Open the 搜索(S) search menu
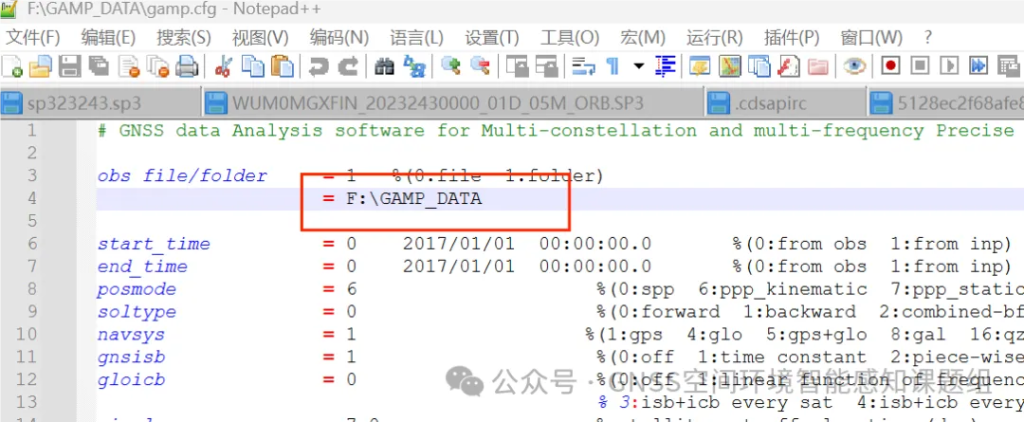Viewport: 1024px width, 422px height. coord(183,37)
